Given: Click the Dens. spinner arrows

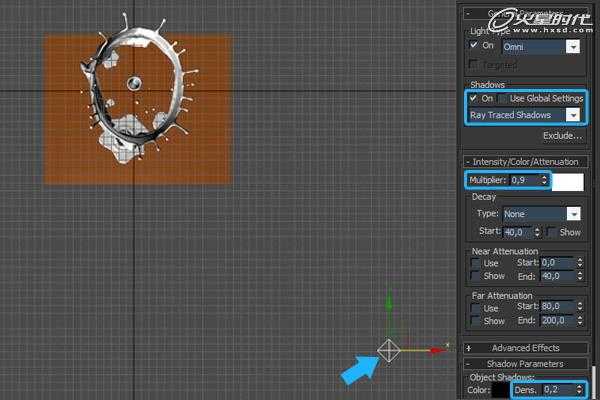Looking at the screenshot, I should [x=579, y=390].
